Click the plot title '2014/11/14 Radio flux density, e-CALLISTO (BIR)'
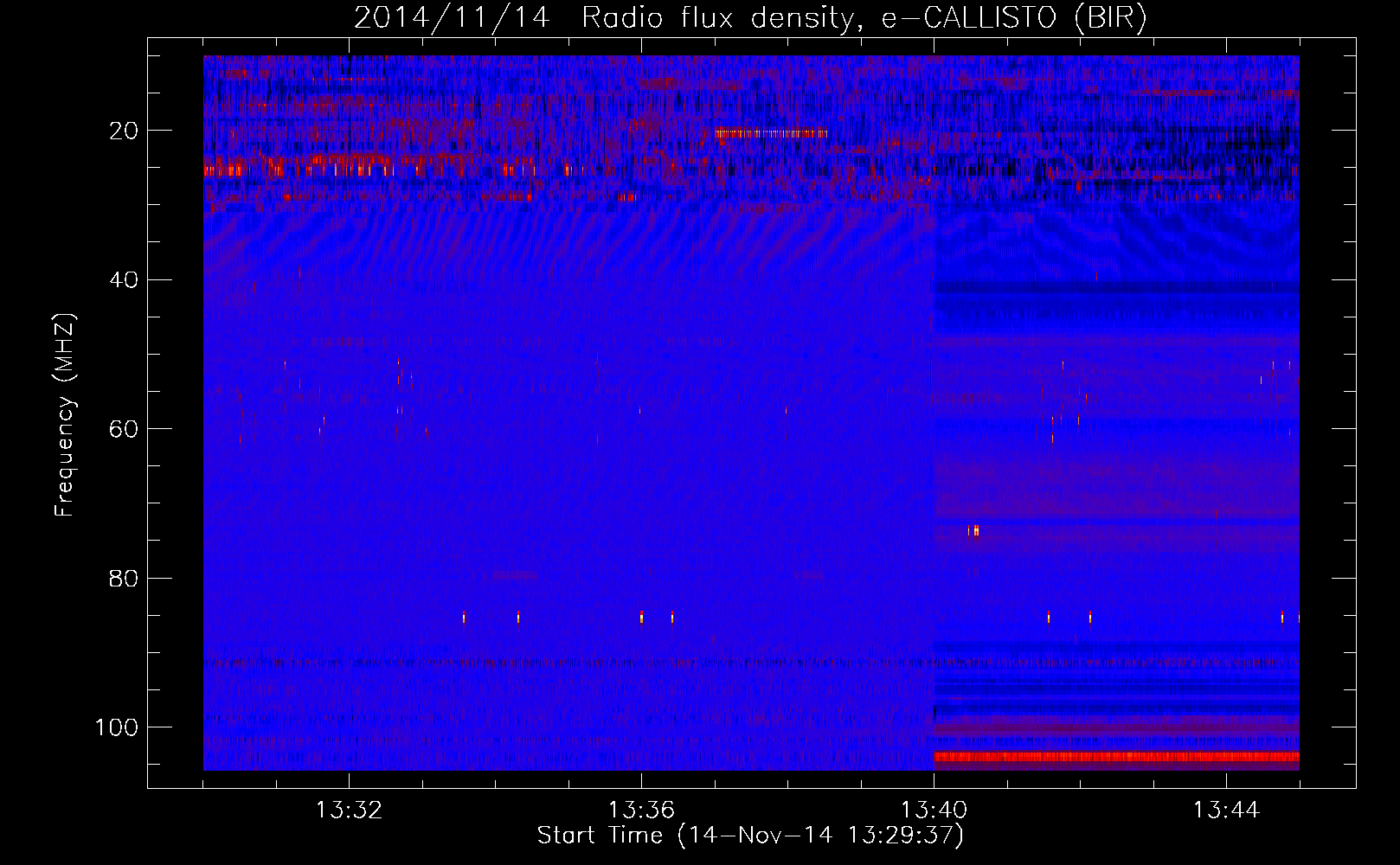 click(750, 18)
